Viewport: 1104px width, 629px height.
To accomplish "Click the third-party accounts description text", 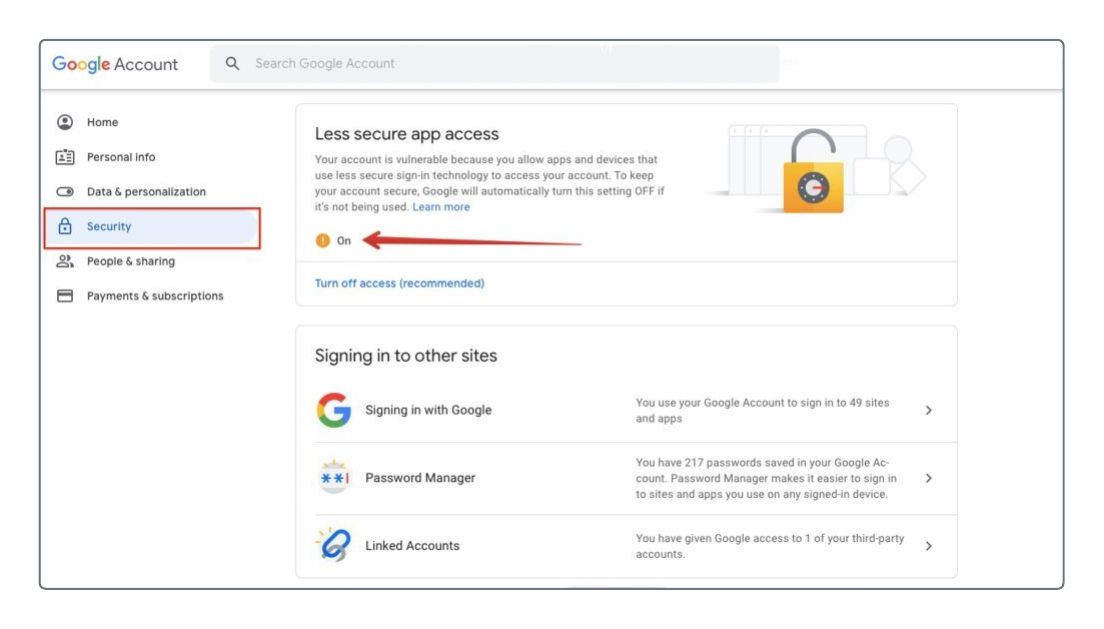I will click(x=770, y=546).
